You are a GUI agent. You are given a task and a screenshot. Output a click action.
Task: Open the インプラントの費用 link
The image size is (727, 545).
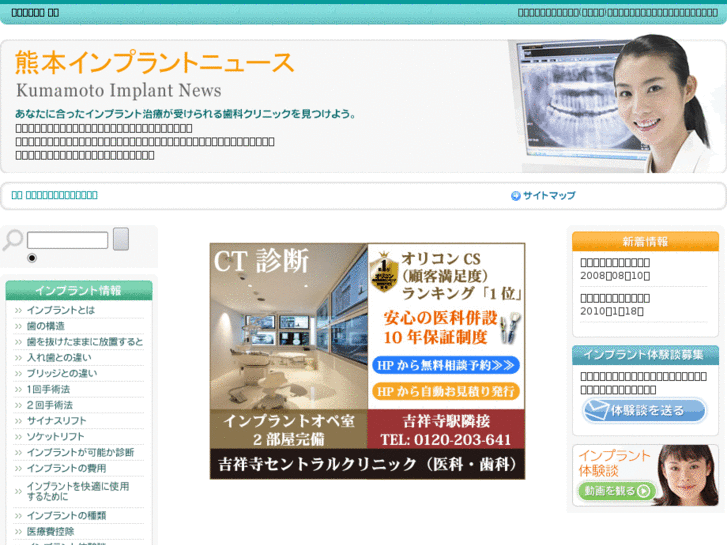[x=66, y=468]
